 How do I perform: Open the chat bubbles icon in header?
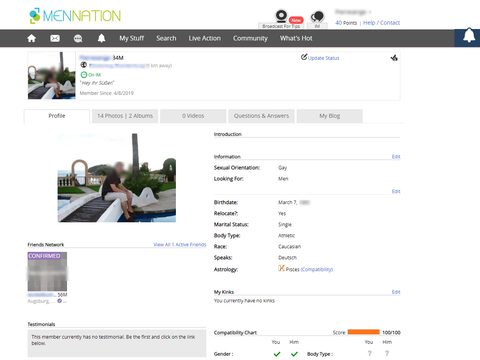317,17
